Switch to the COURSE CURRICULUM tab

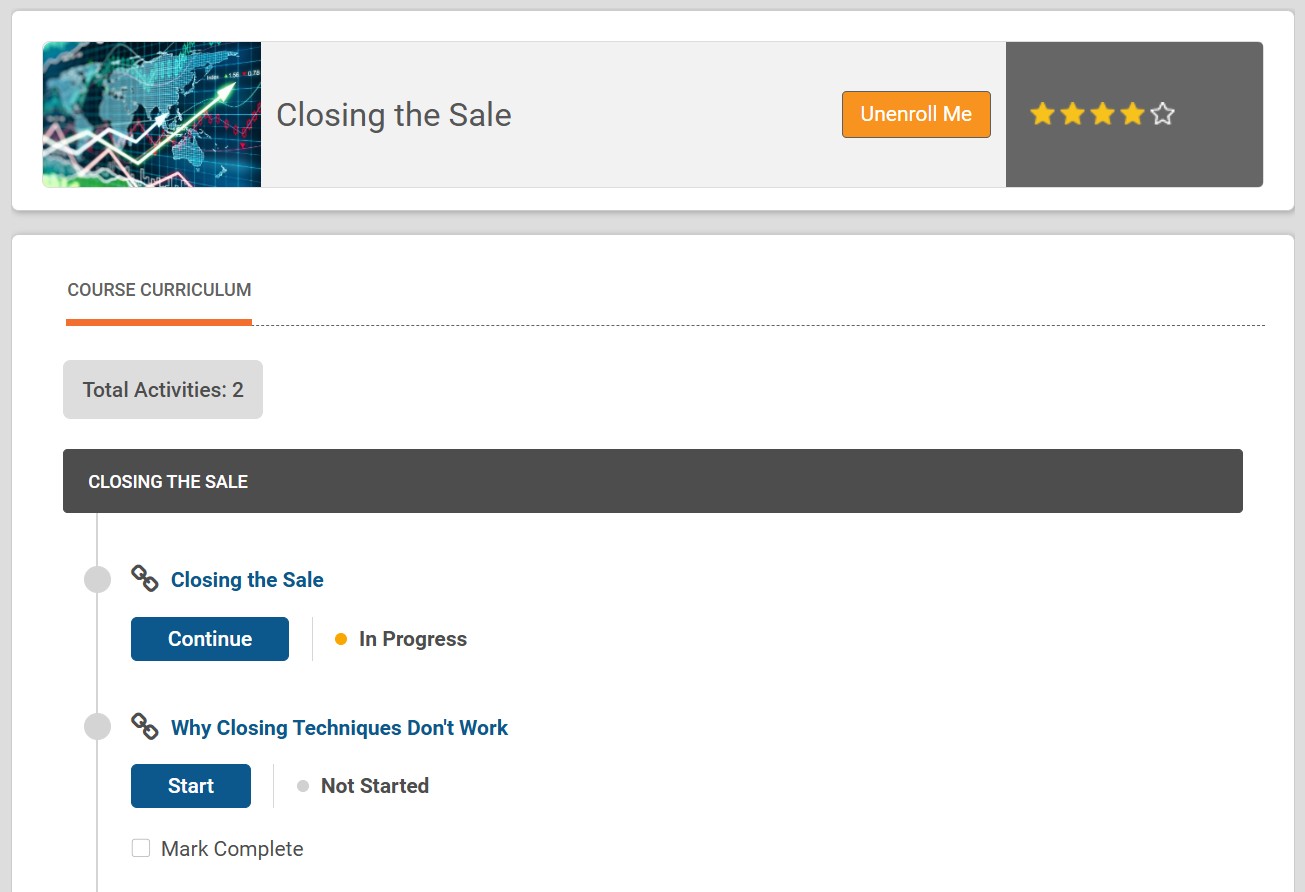click(158, 290)
